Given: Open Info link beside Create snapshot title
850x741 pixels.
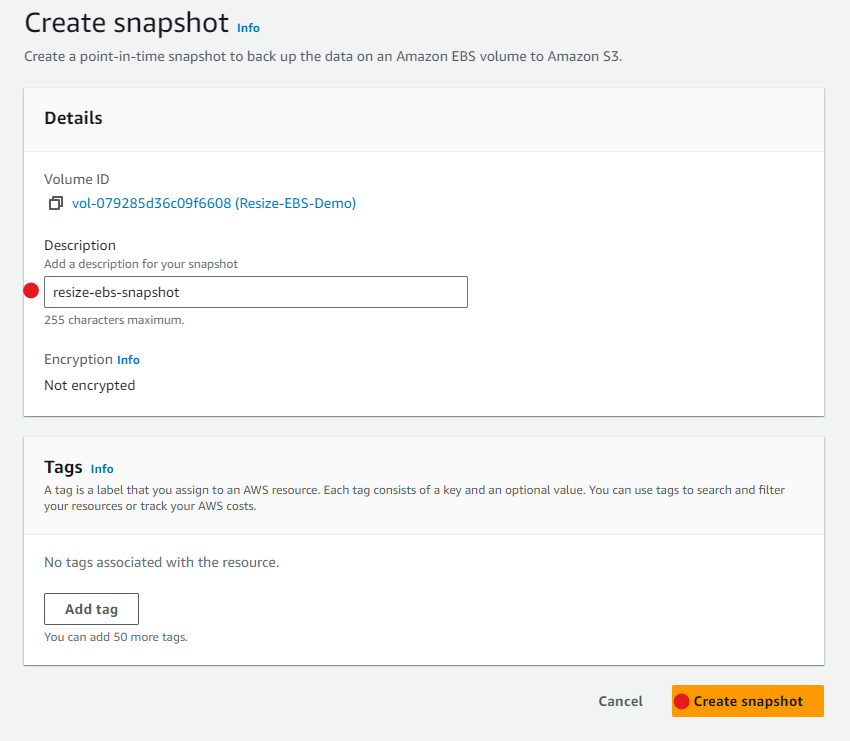Looking at the screenshot, I should coord(248,28).
